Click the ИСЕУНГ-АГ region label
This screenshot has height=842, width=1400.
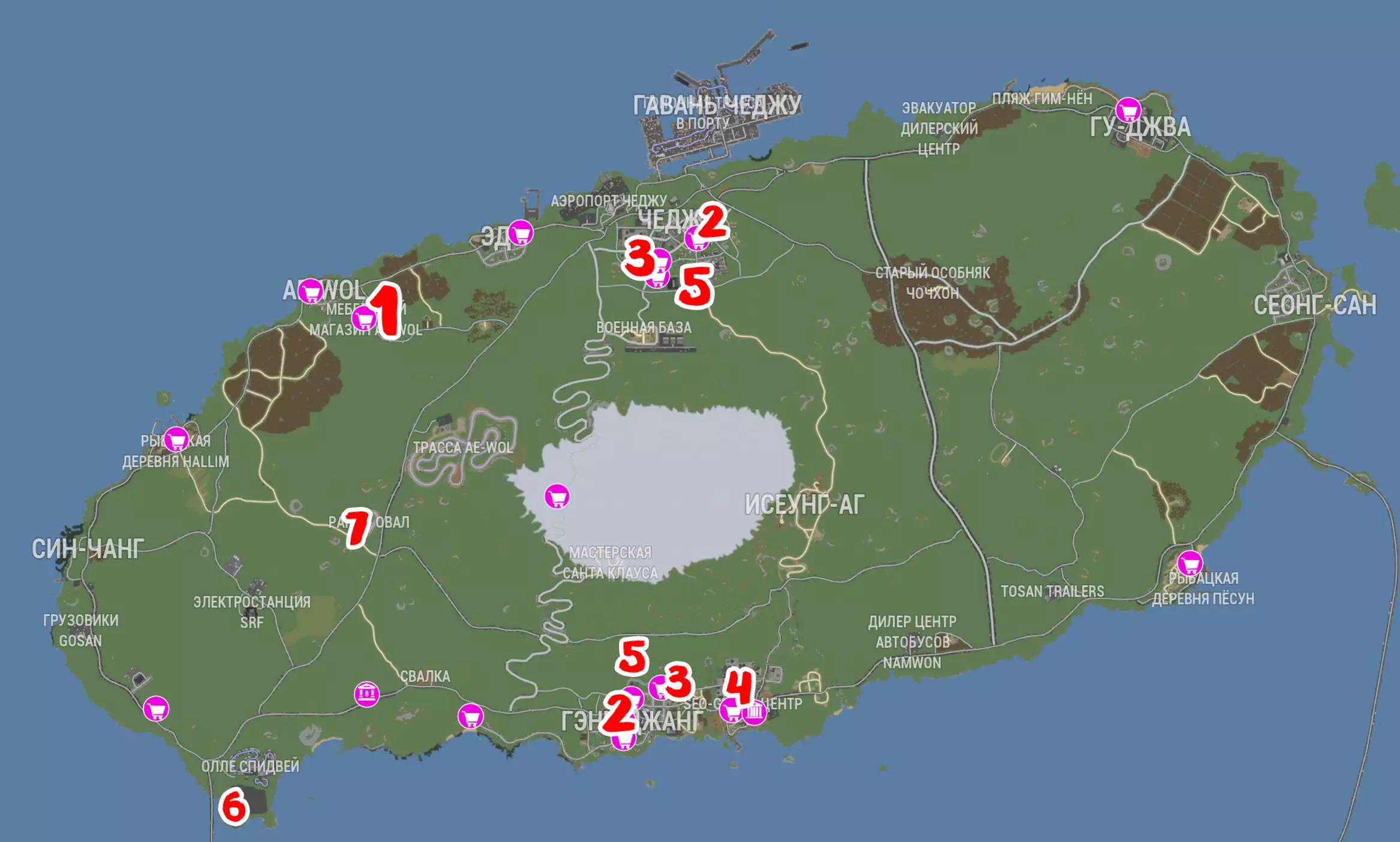click(804, 504)
